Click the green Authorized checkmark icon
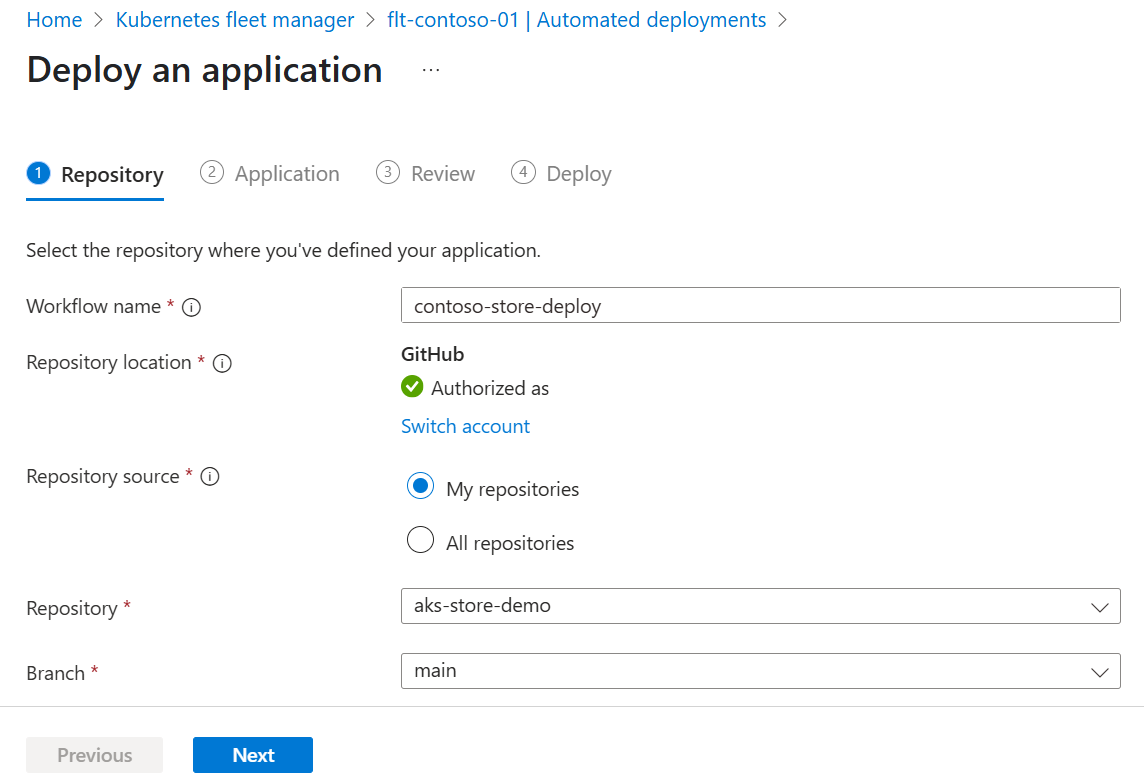Viewport: 1144px width, 781px height. click(412, 387)
